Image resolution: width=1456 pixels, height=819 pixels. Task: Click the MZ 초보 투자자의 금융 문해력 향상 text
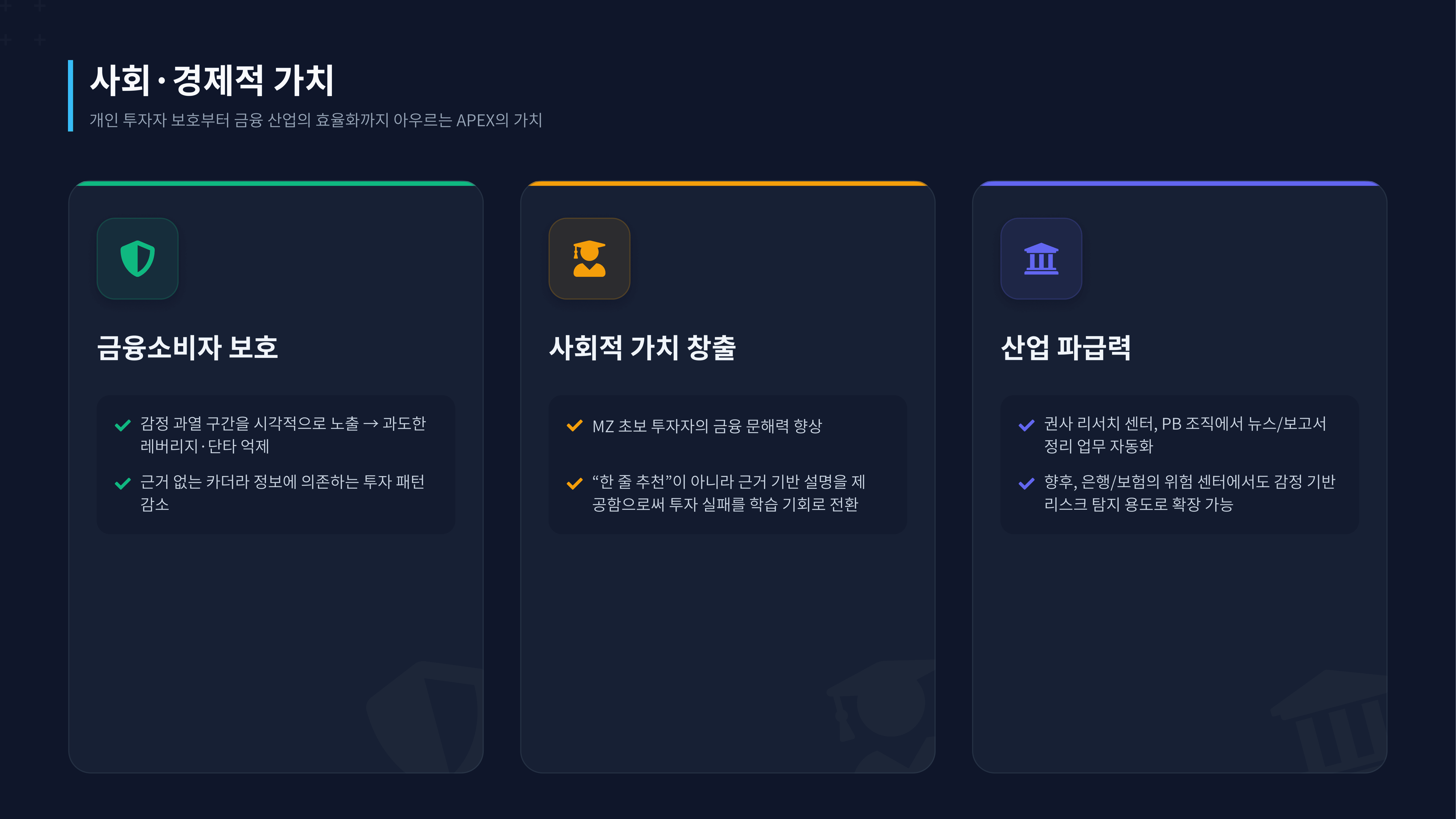(707, 426)
